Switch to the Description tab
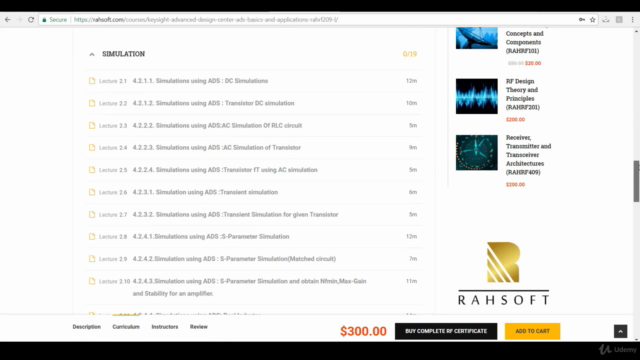This screenshot has height=360, width=640. pyautogui.click(x=87, y=327)
